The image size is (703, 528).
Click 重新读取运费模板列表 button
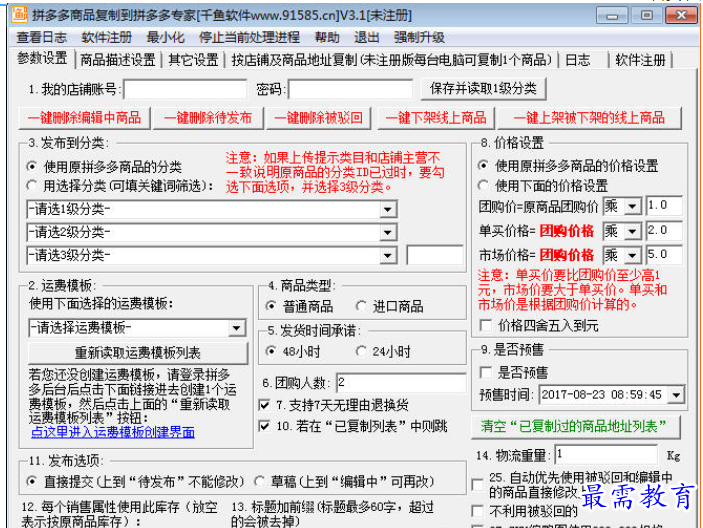138,353
